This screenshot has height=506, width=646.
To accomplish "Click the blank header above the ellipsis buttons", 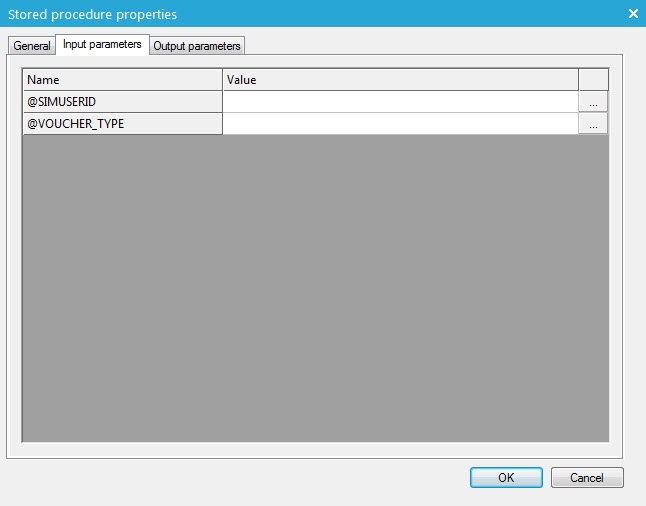I will coord(593,80).
